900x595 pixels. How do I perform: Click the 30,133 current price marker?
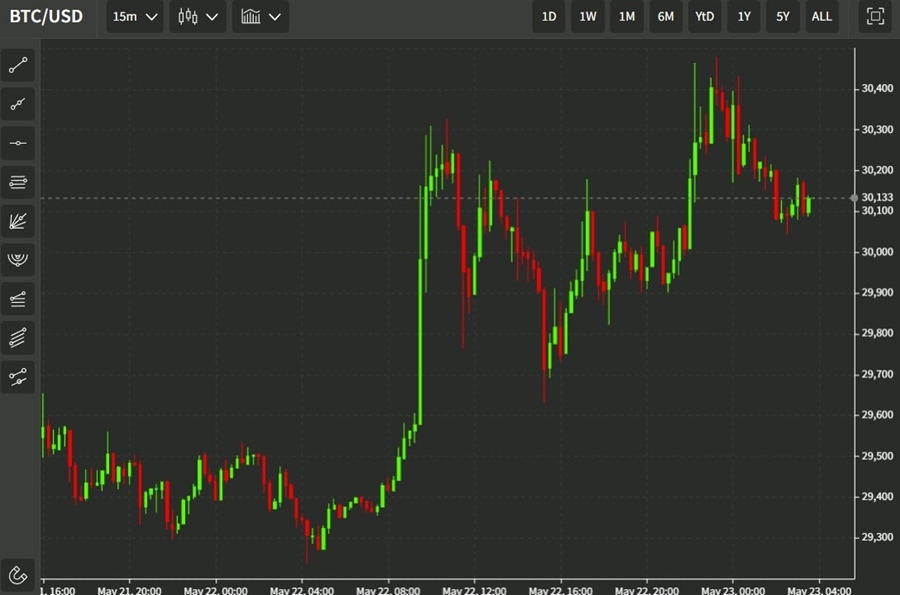click(877, 198)
